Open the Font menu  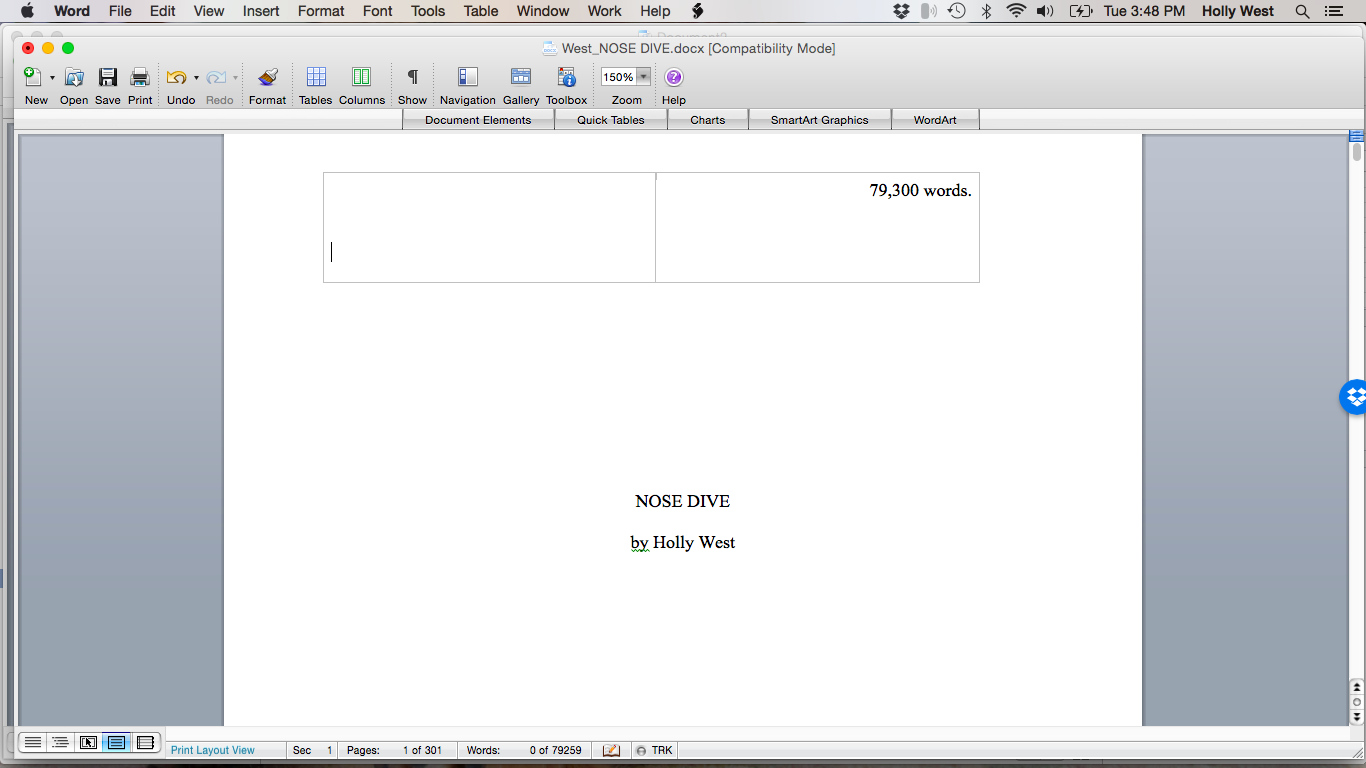click(378, 11)
